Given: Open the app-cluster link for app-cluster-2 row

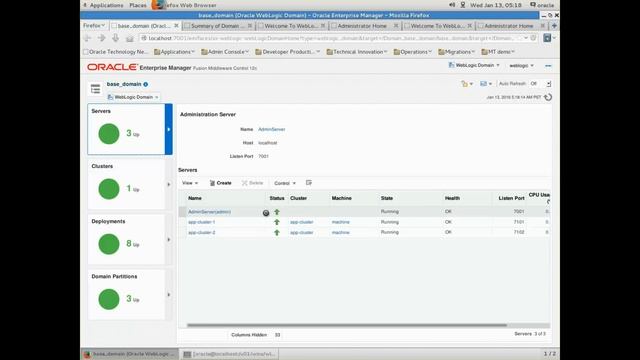Looking at the screenshot, I should tap(302, 232).
